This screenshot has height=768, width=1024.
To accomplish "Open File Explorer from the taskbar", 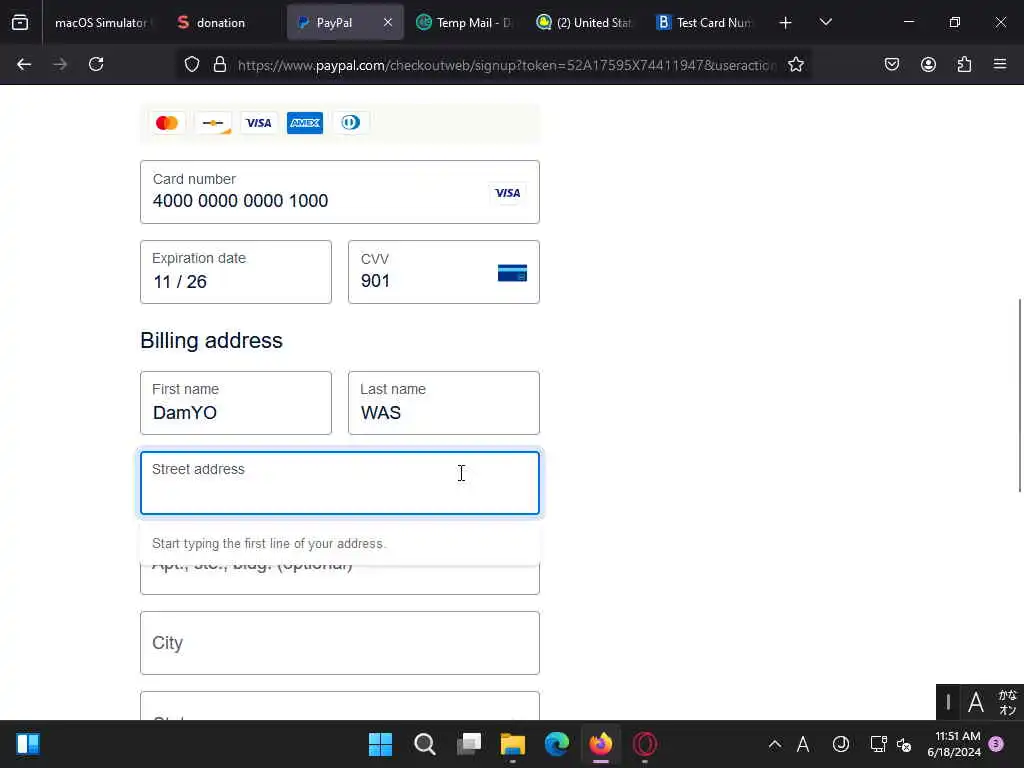I will pyautogui.click(x=513, y=744).
